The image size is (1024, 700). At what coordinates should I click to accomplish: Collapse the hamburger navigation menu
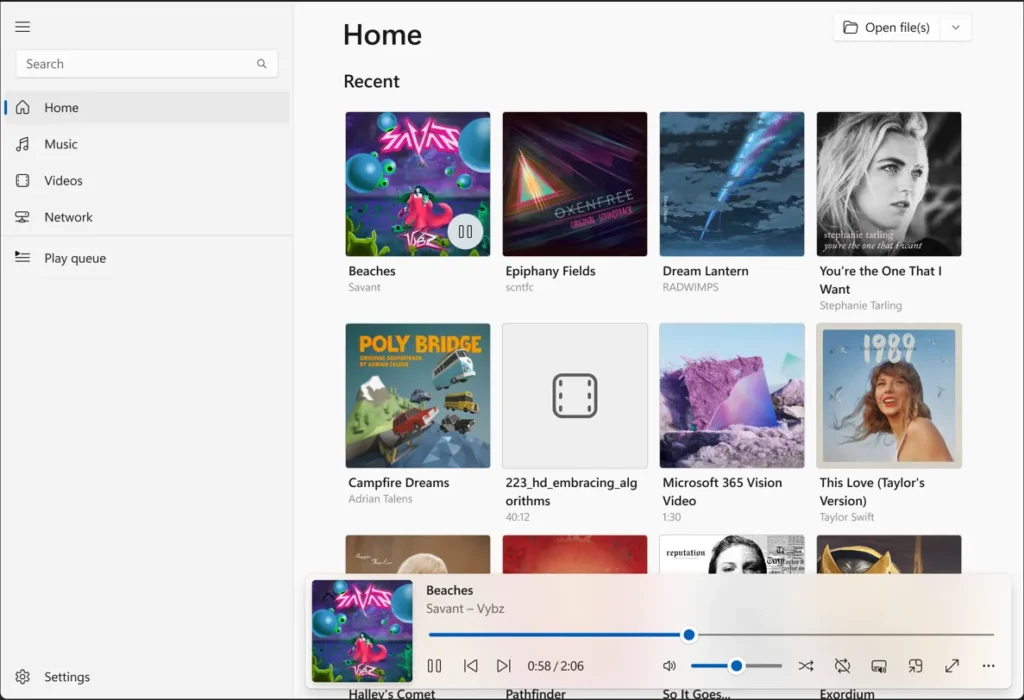(23, 27)
